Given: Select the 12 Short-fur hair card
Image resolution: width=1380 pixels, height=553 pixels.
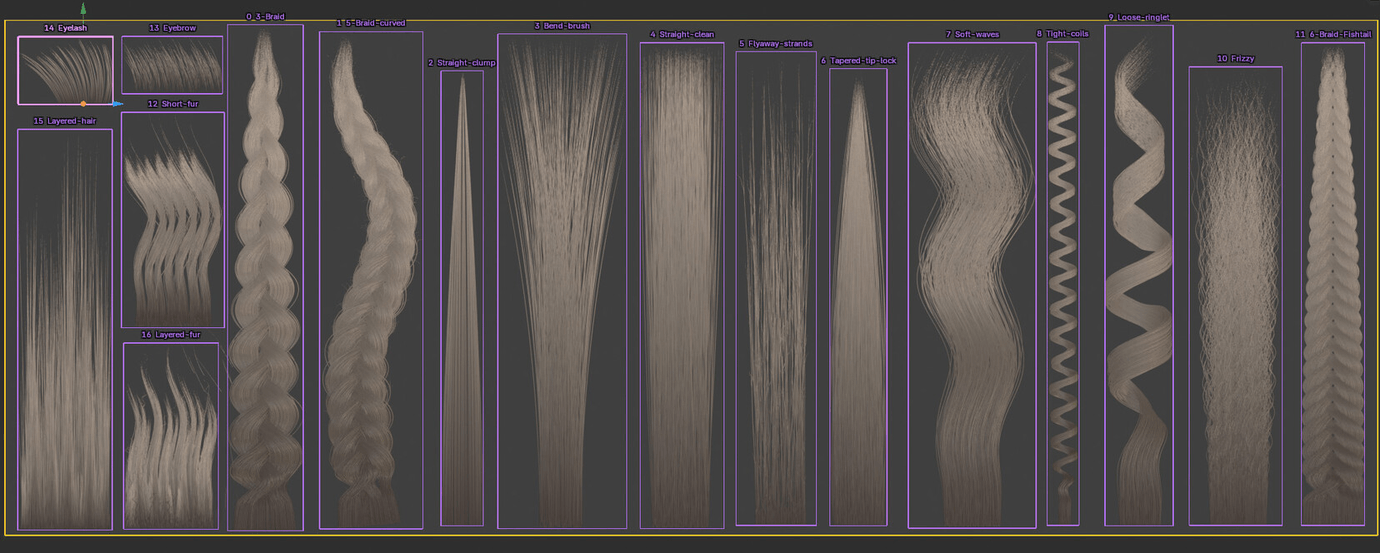Looking at the screenshot, I should point(173,219).
